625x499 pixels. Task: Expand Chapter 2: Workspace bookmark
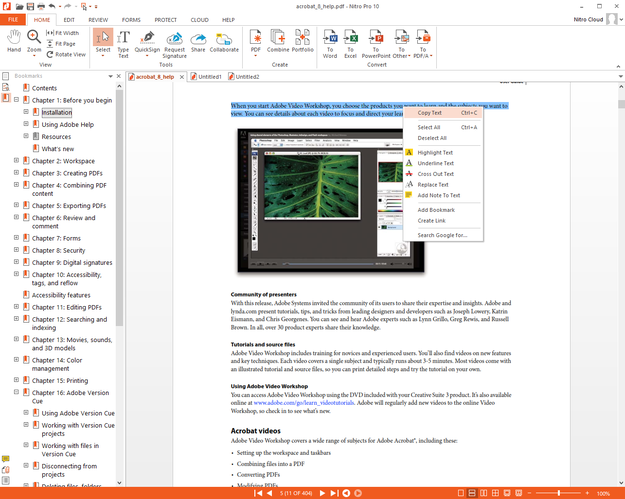[x=16, y=160]
